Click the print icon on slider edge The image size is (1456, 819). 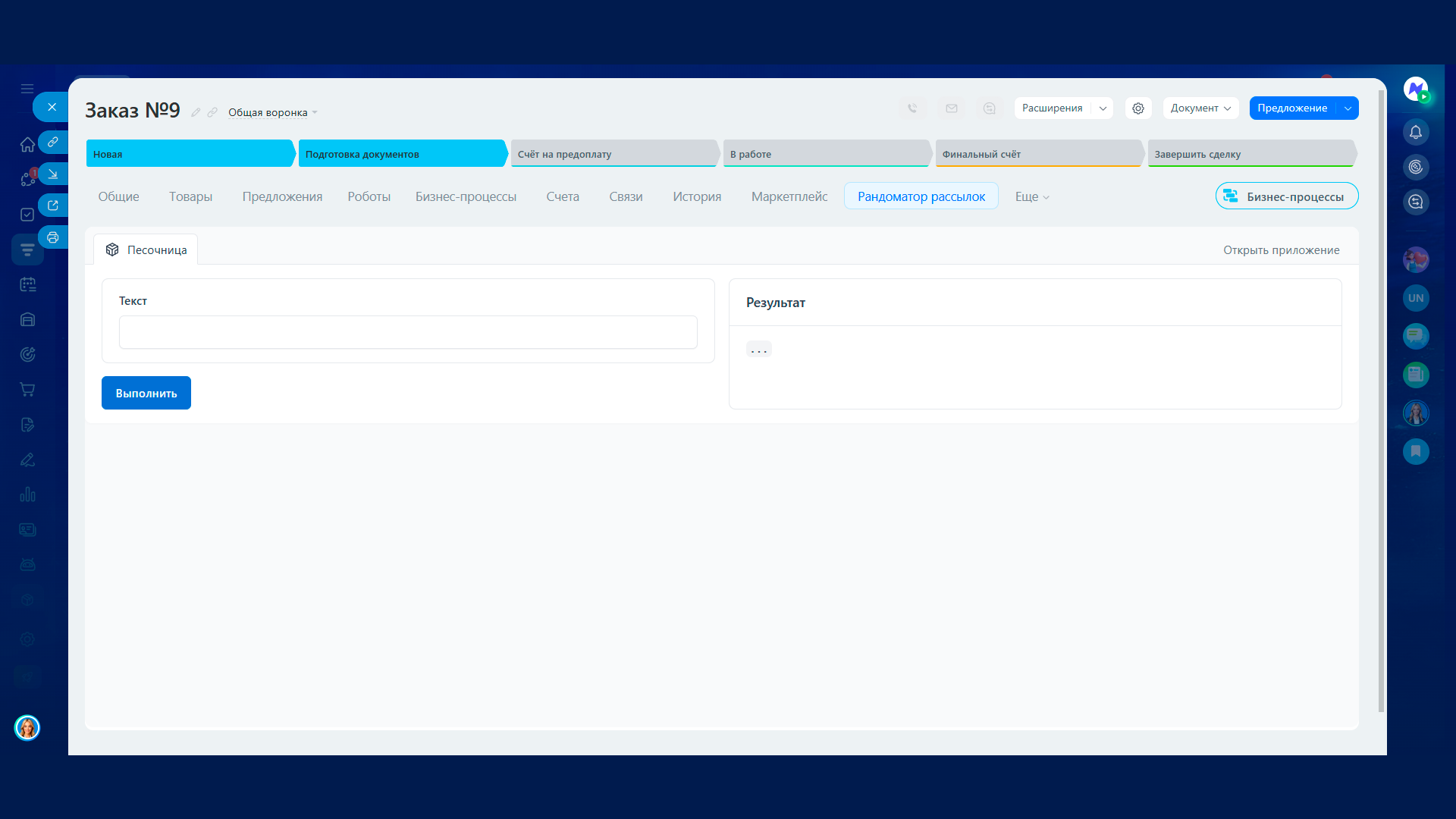53,237
